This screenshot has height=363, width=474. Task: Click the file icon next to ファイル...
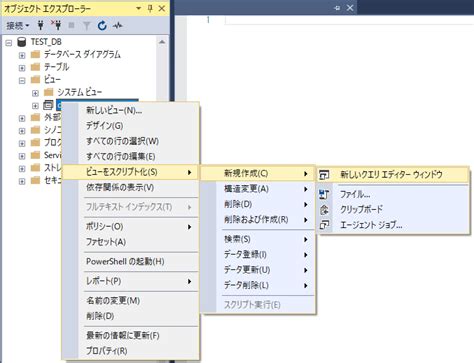324,194
